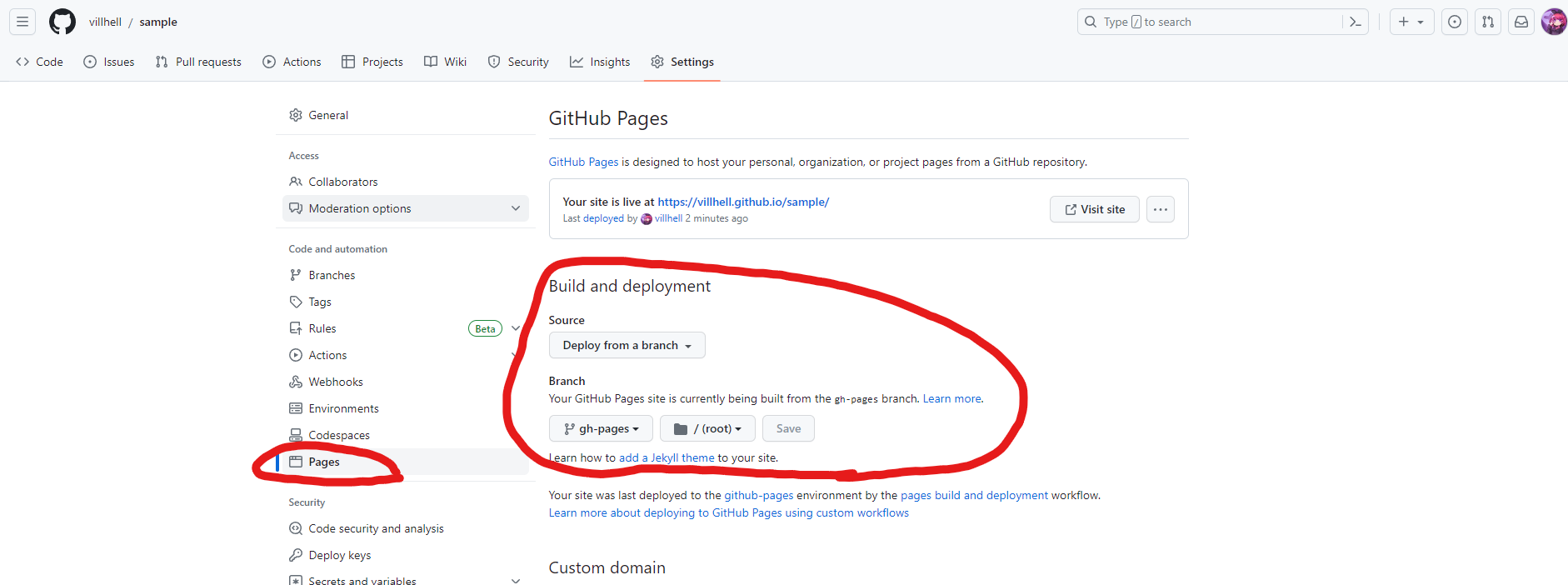Expand Moderation options chevron
Viewport: 1568px width, 585px height.
point(516,208)
